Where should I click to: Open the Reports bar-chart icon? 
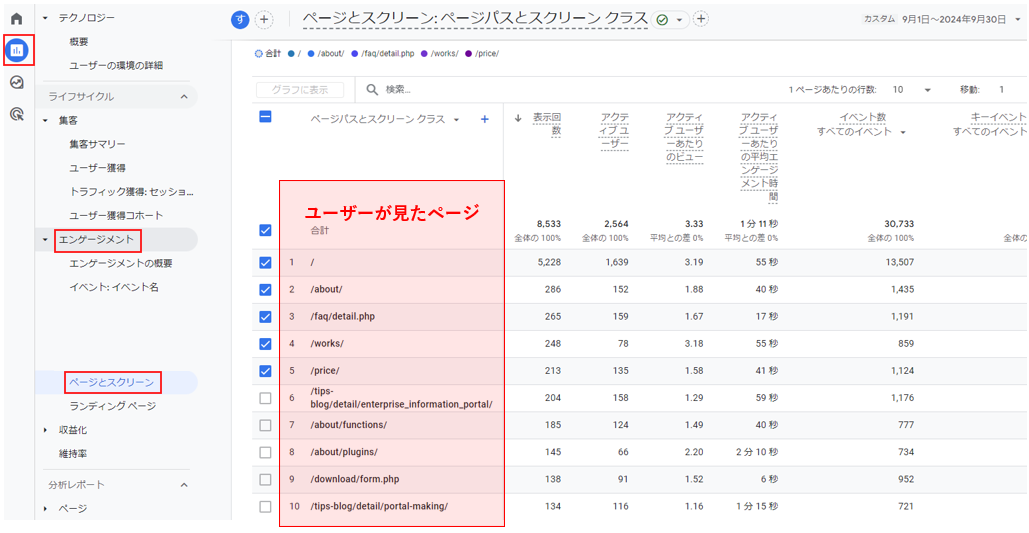(x=17, y=50)
